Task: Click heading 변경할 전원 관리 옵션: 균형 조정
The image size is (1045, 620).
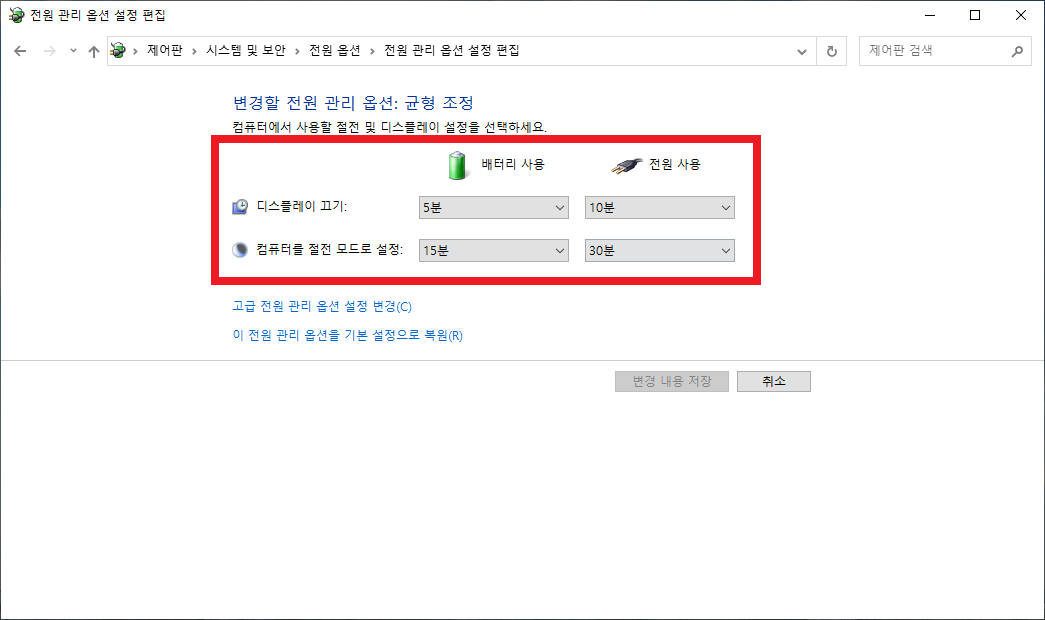Action: pos(353,103)
